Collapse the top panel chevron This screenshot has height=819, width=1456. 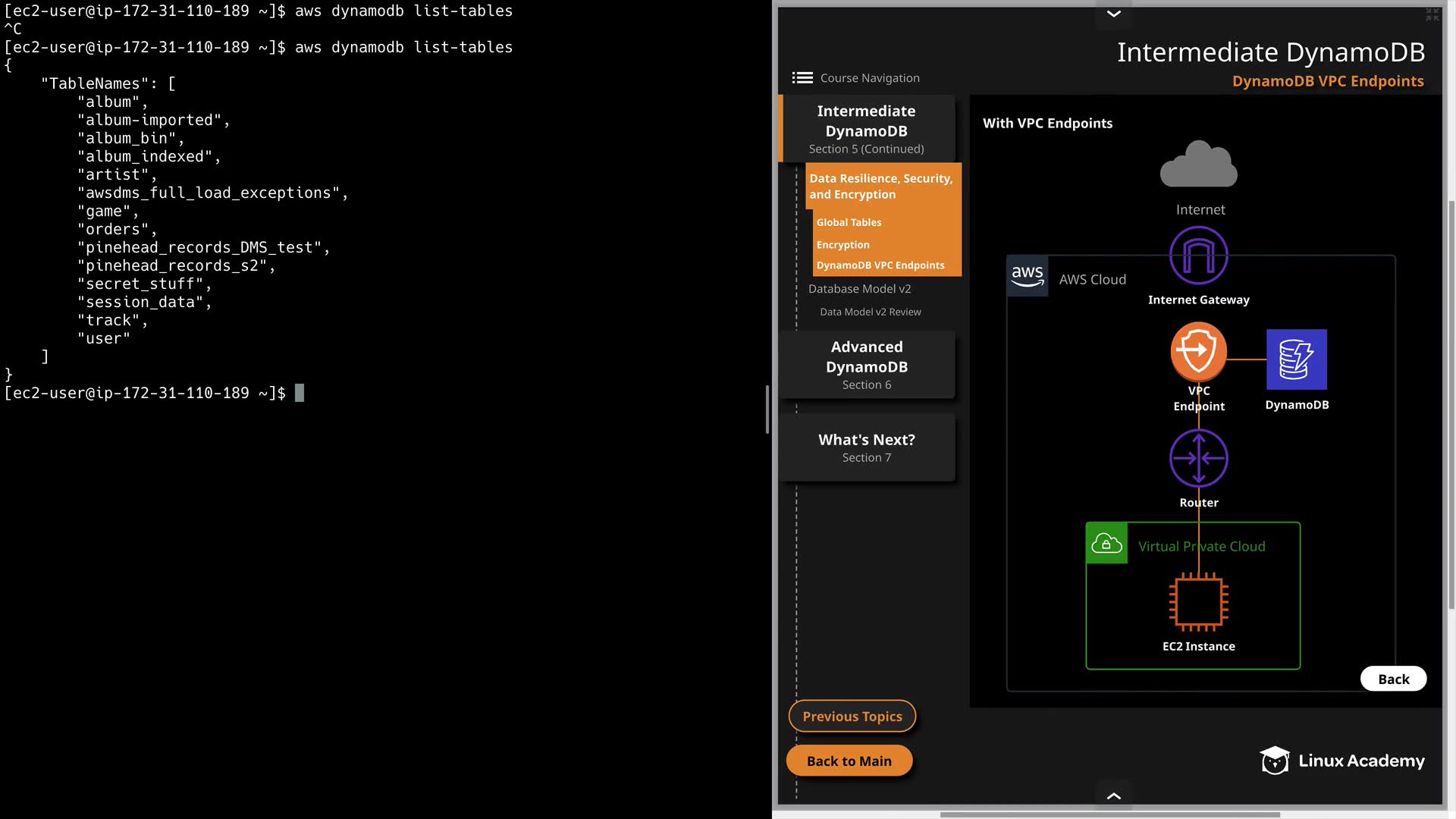pyautogui.click(x=1113, y=14)
